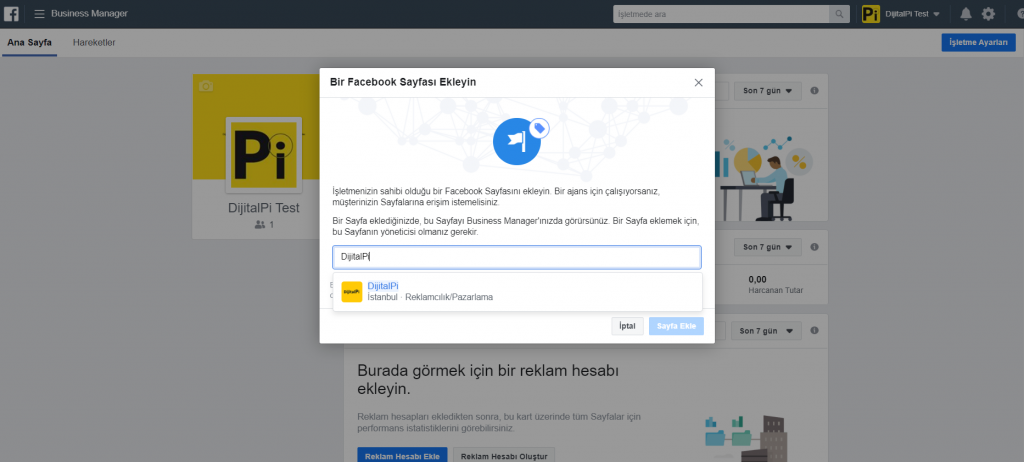Click the DijitalPi Test name on the profile card
The image size is (1024, 462).
coord(264,208)
